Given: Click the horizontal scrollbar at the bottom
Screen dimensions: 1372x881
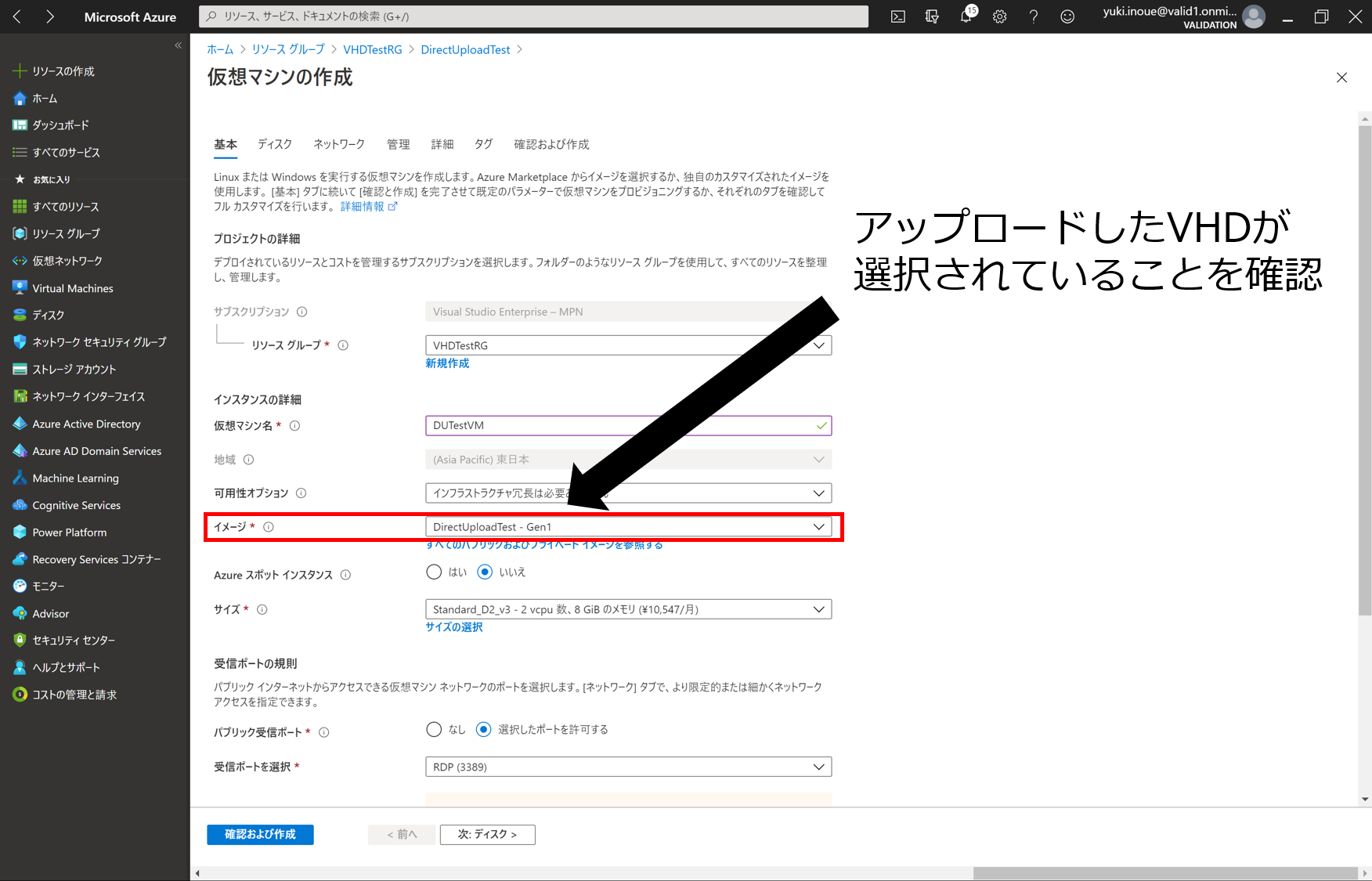Looking at the screenshot, I should pyautogui.click(x=1165, y=873).
